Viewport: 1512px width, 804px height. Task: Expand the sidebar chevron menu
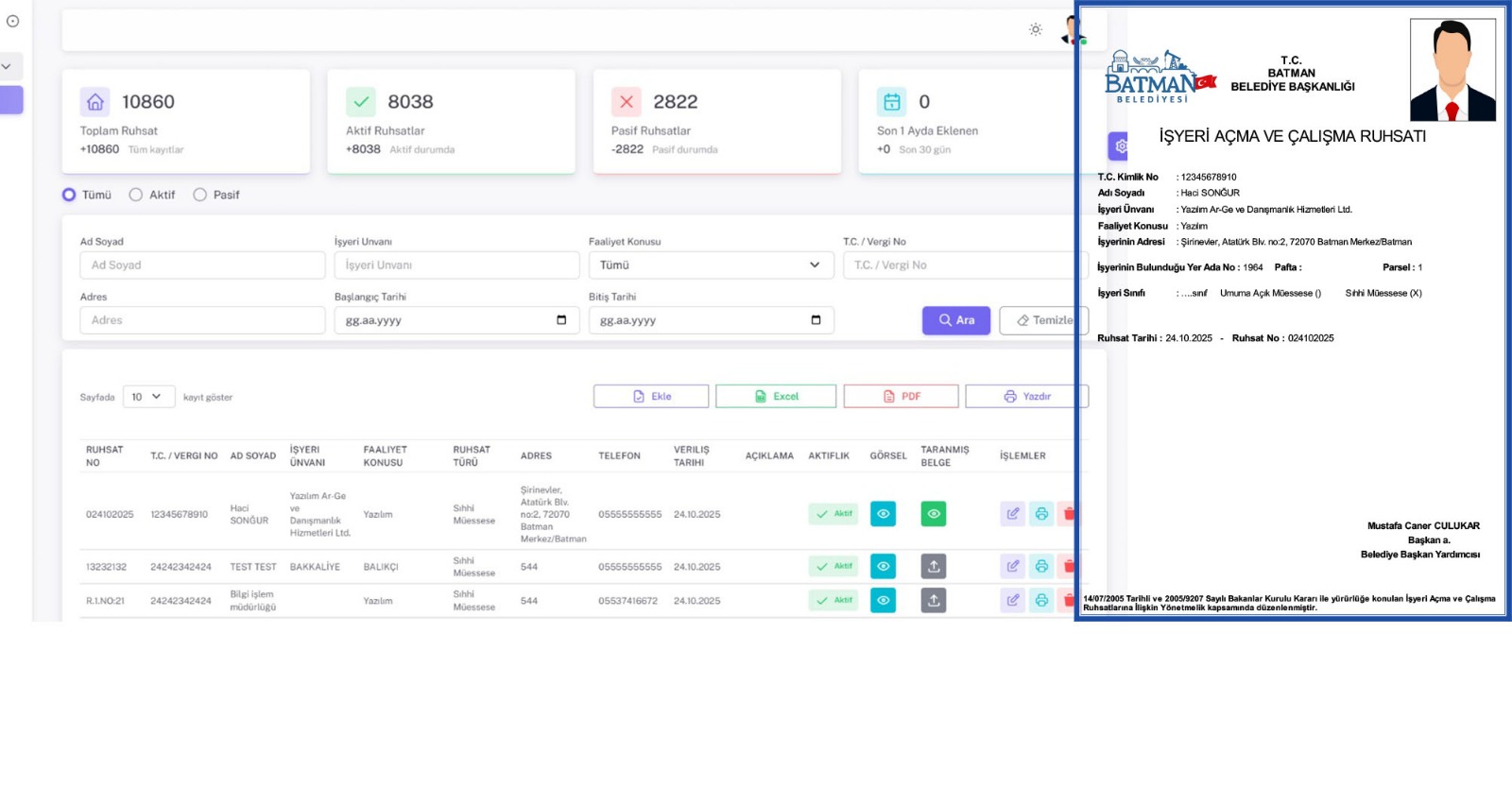pyautogui.click(x=7, y=66)
